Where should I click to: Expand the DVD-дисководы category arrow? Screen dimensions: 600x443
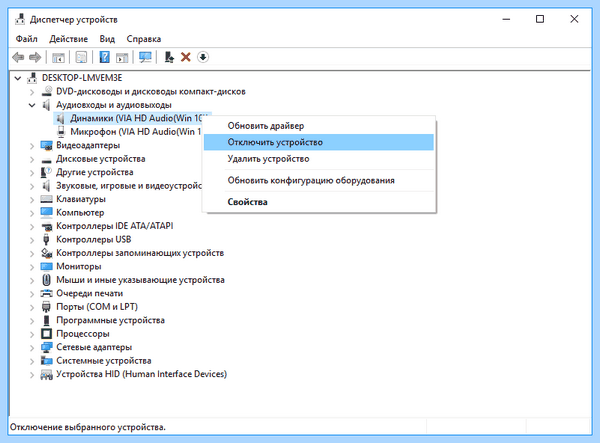tap(32, 91)
